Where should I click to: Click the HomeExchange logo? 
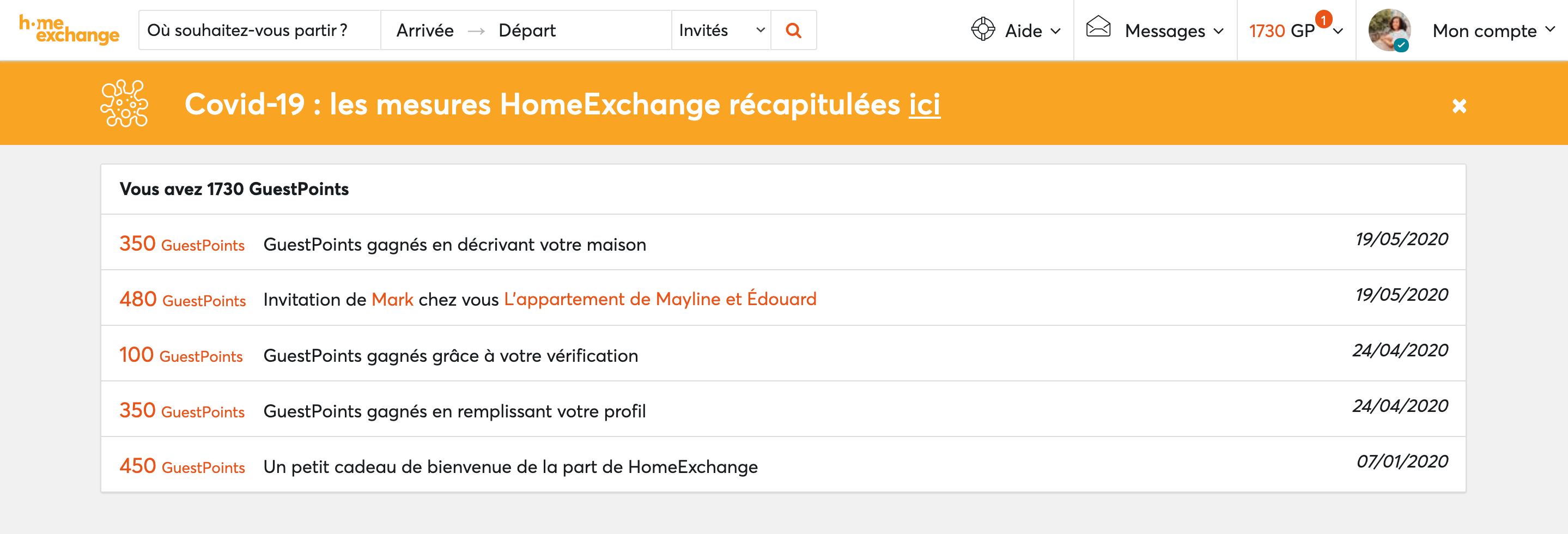69,30
